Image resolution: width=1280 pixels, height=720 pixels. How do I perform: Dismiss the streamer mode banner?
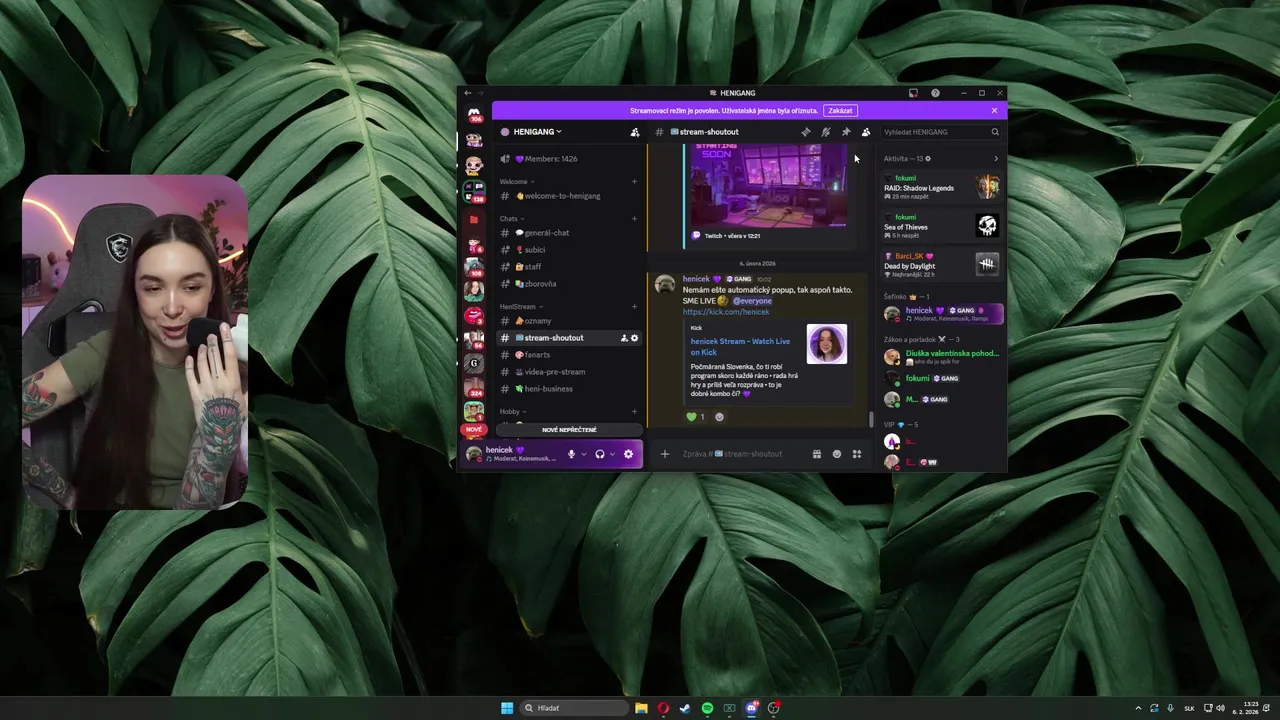point(994,111)
